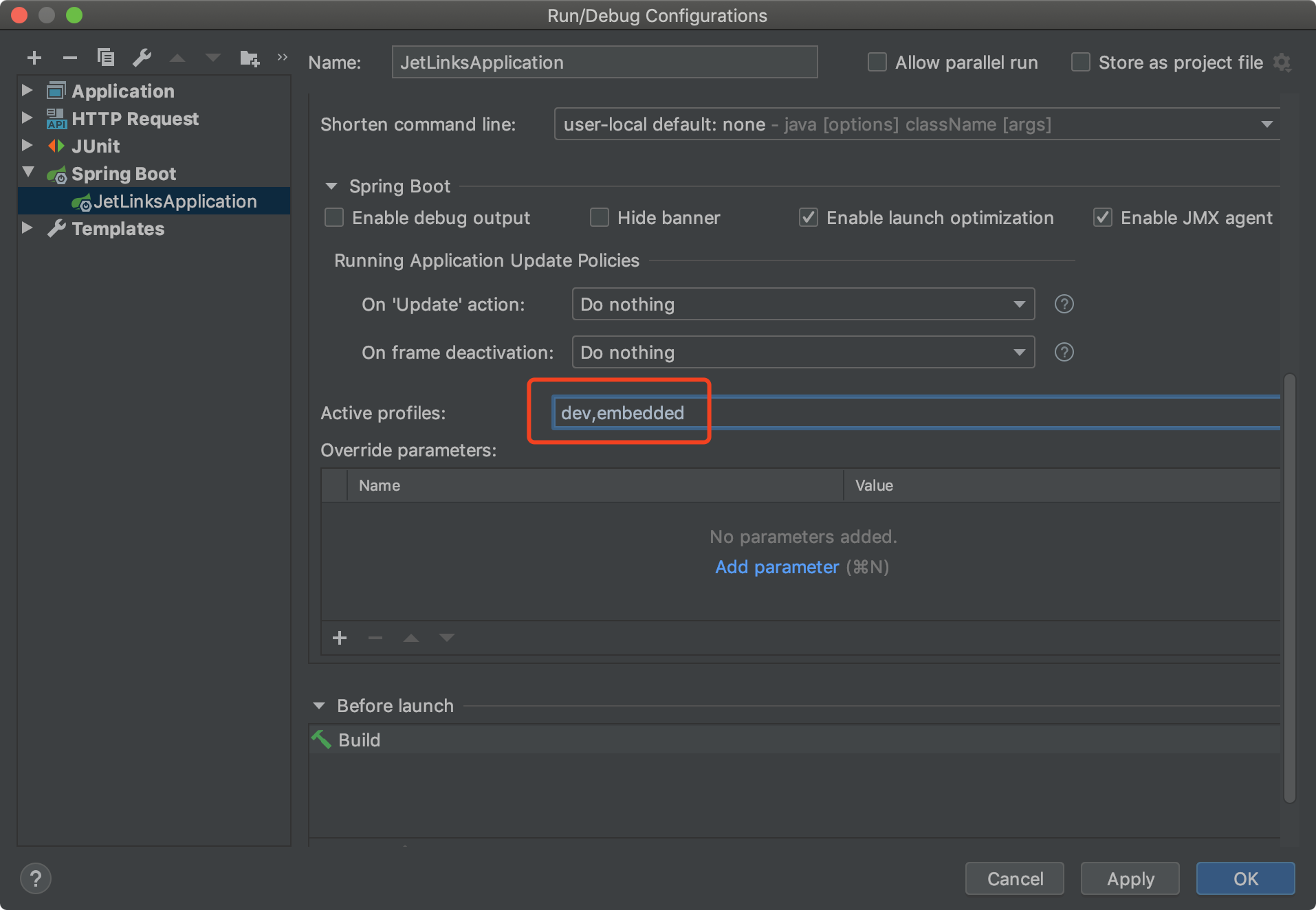Image resolution: width=1316 pixels, height=910 pixels.
Task: Click the Spring Boot leaf icon
Action: (56, 175)
